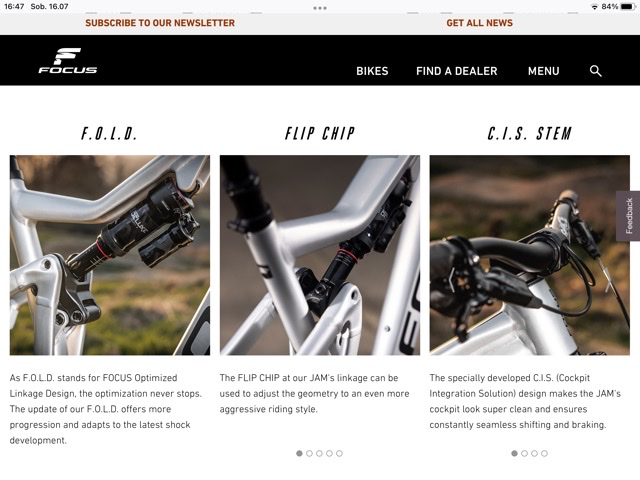Click the FOCUS logo in the header
Viewport: 640px width, 480px height.
coord(68,60)
